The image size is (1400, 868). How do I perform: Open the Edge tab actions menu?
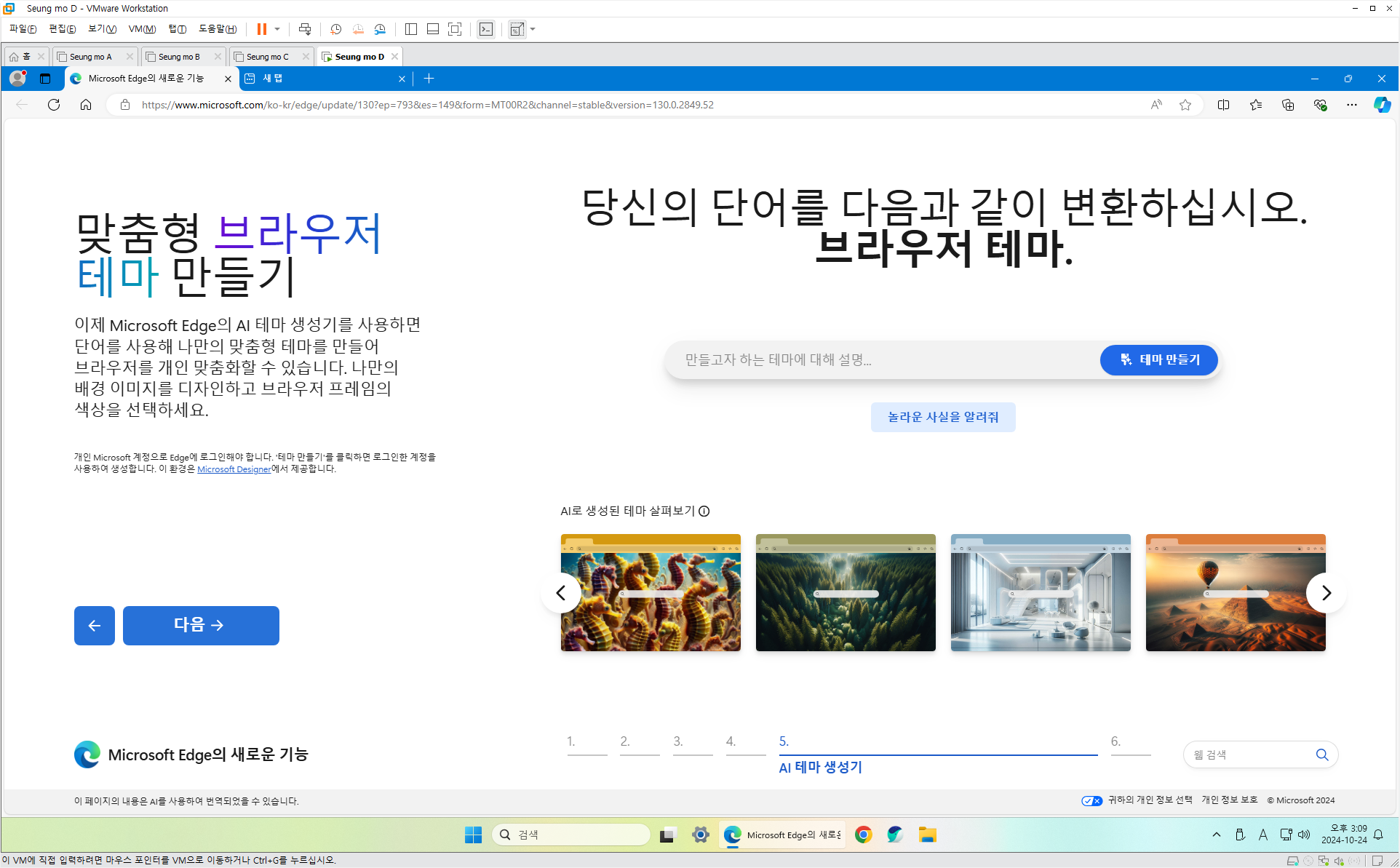(x=45, y=79)
